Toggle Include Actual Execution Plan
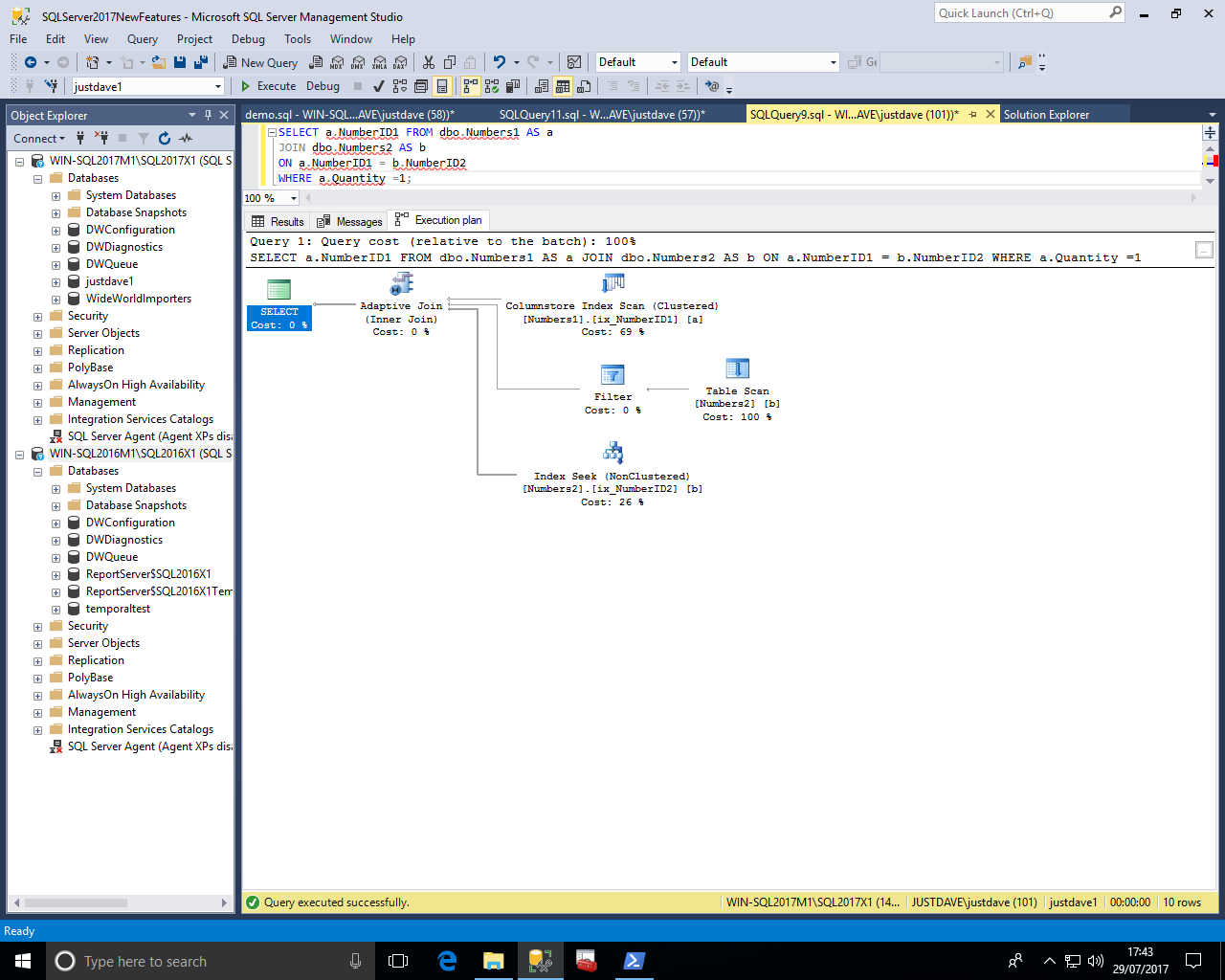 point(470,86)
